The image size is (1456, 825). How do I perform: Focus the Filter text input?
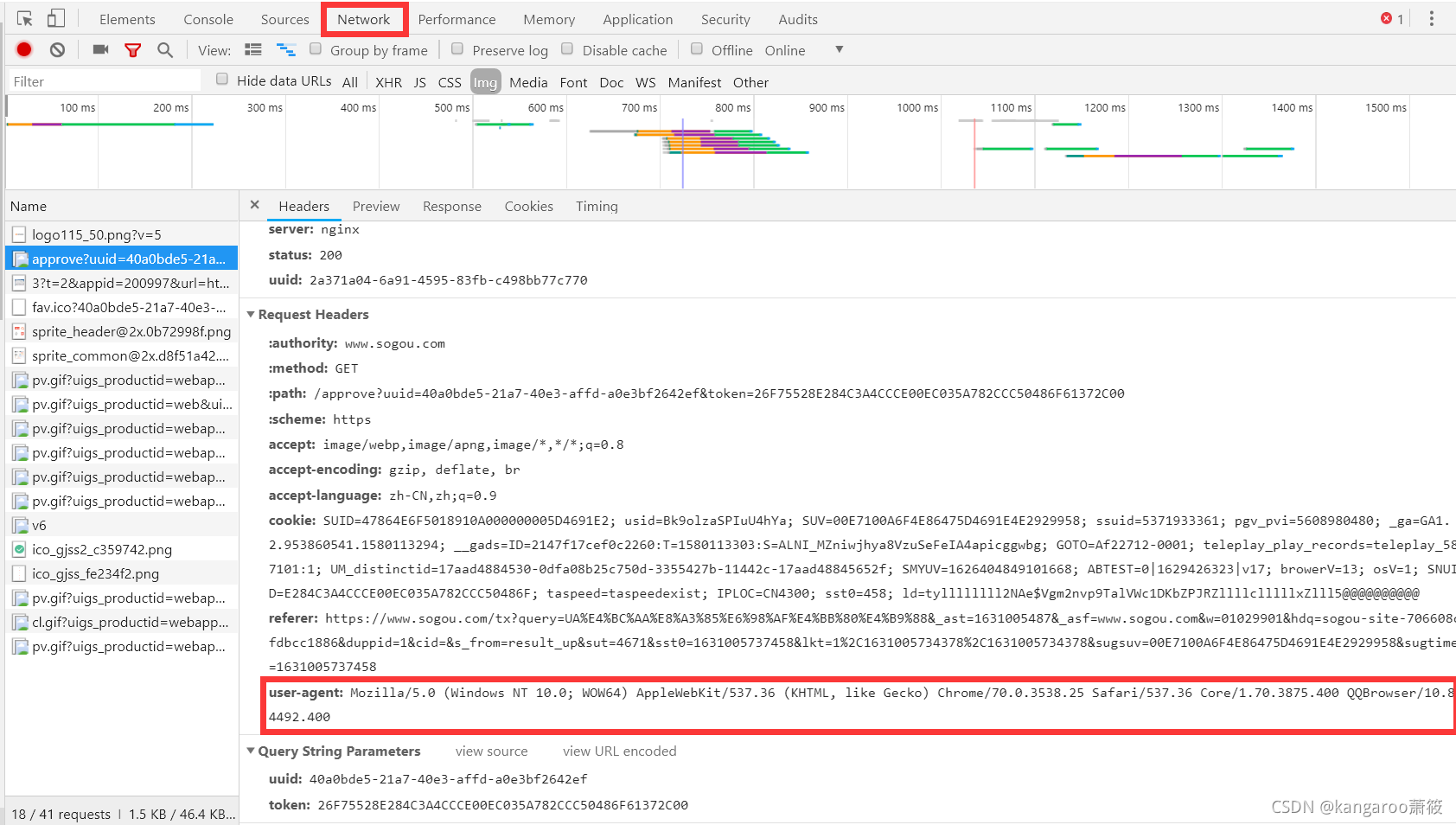click(104, 81)
